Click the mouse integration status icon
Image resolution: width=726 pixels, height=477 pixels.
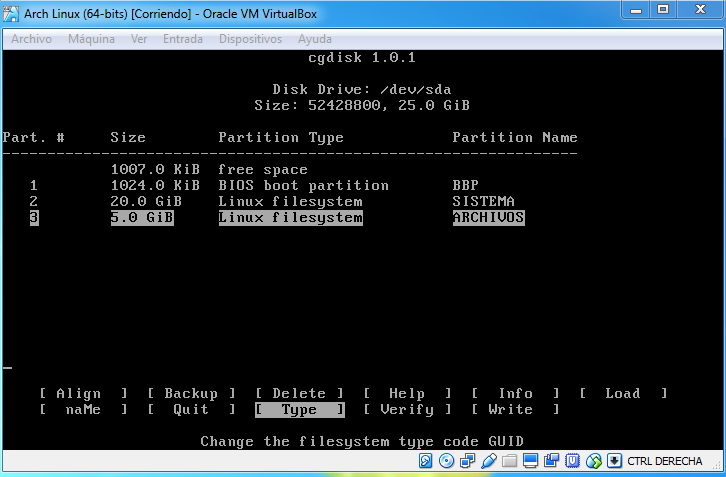[x=593, y=461]
